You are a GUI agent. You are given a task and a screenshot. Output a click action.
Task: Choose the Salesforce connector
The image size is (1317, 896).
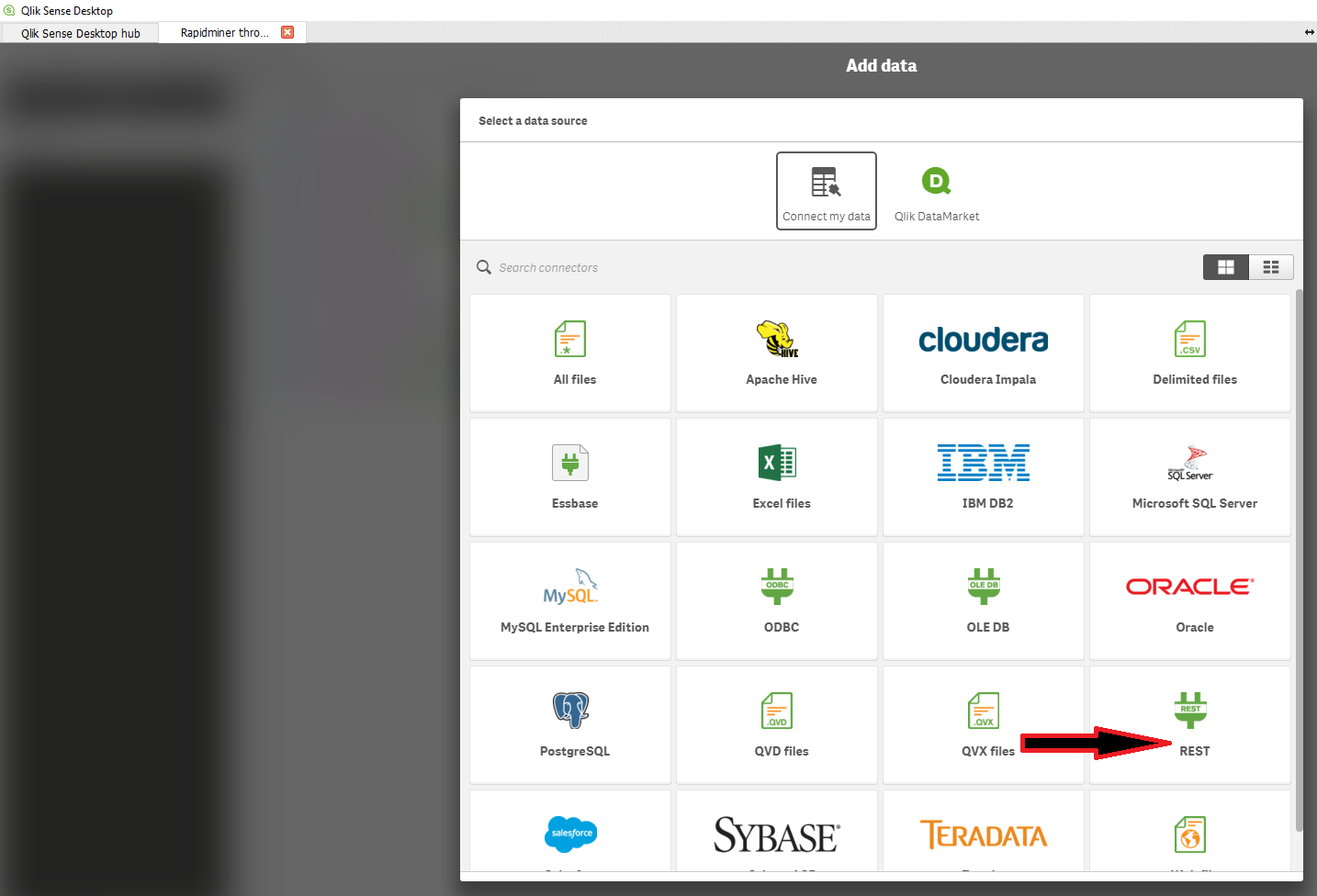[x=570, y=832]
